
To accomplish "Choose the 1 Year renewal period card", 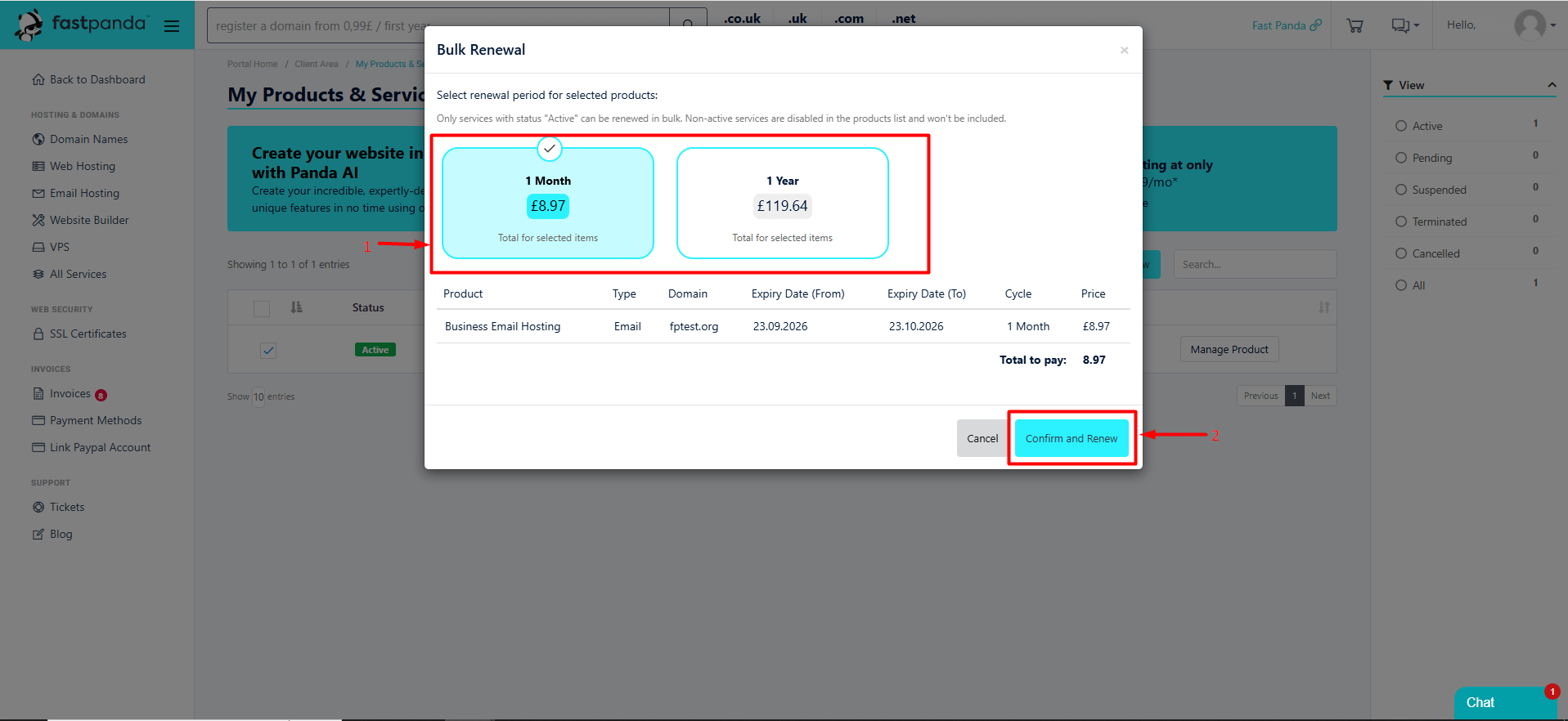I will tap(782, 204).
